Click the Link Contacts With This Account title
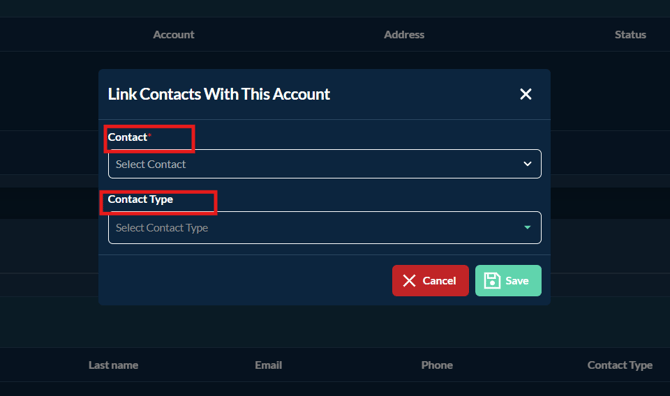The image size is (670, 396). tap(219, 94)
